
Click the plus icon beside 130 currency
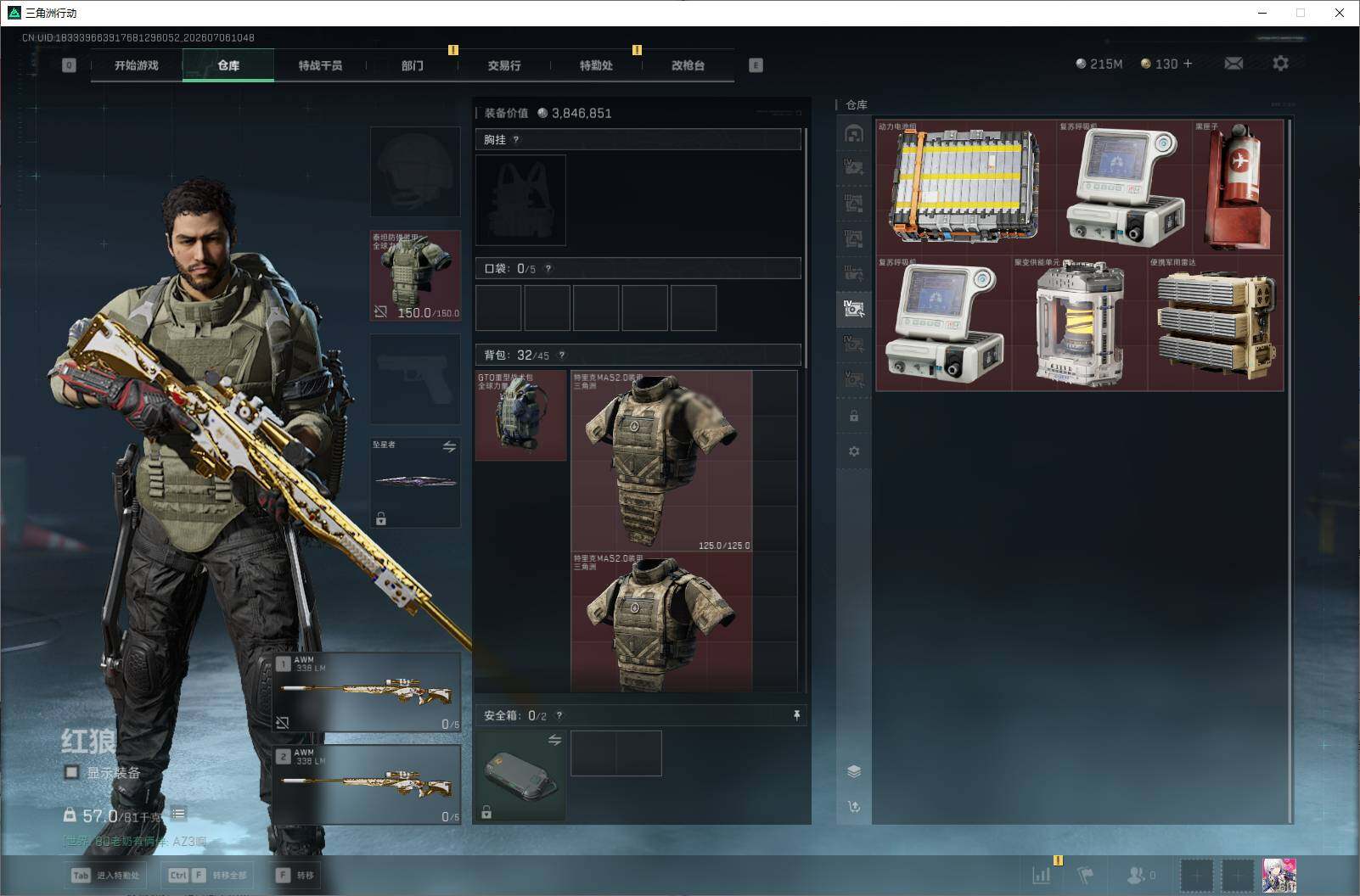(x=1188, y=64)
